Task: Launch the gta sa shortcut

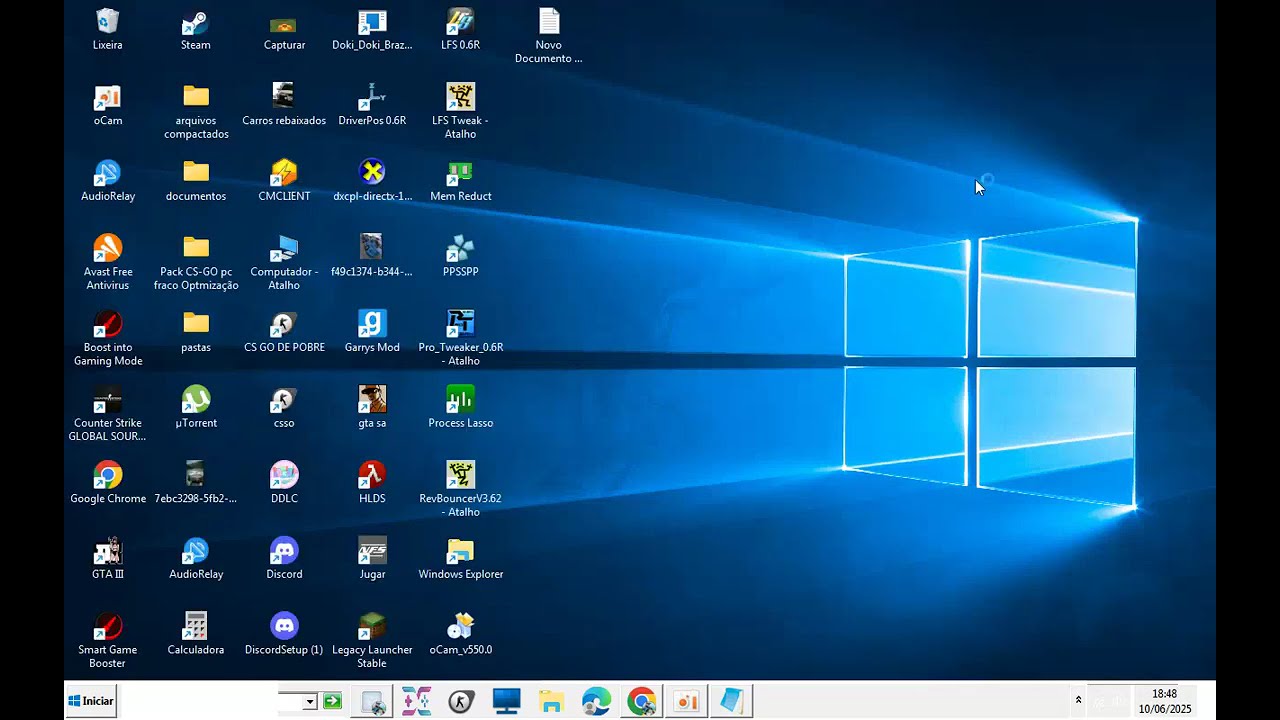Action: point(372,408)
